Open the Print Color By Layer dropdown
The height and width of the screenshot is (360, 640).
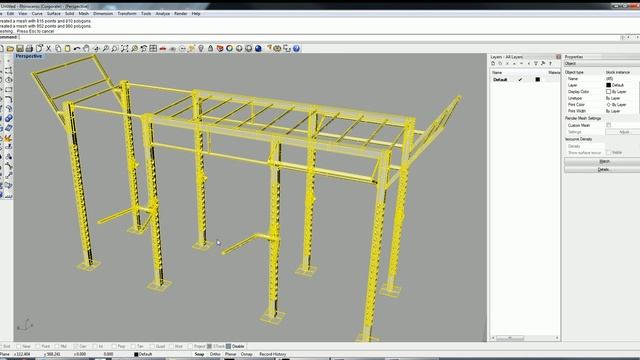coord(622,104)
